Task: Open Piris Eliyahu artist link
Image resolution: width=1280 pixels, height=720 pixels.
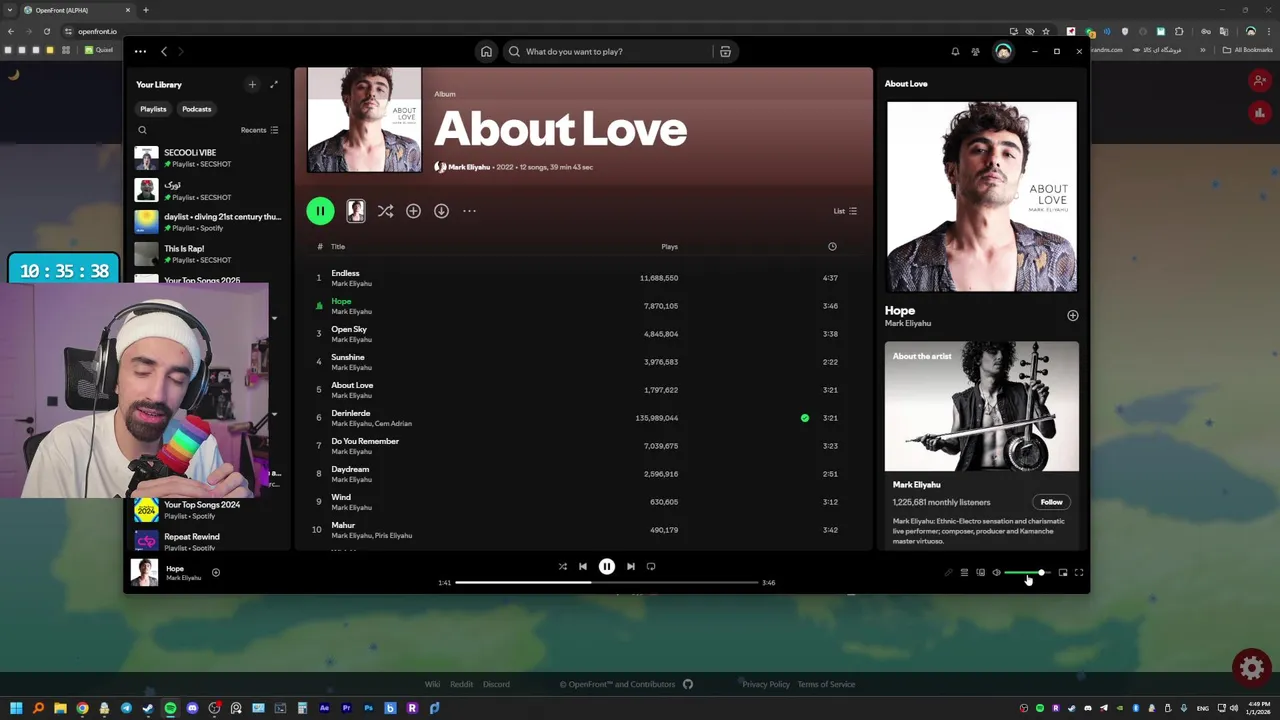Action: click(x=393, y=536)
